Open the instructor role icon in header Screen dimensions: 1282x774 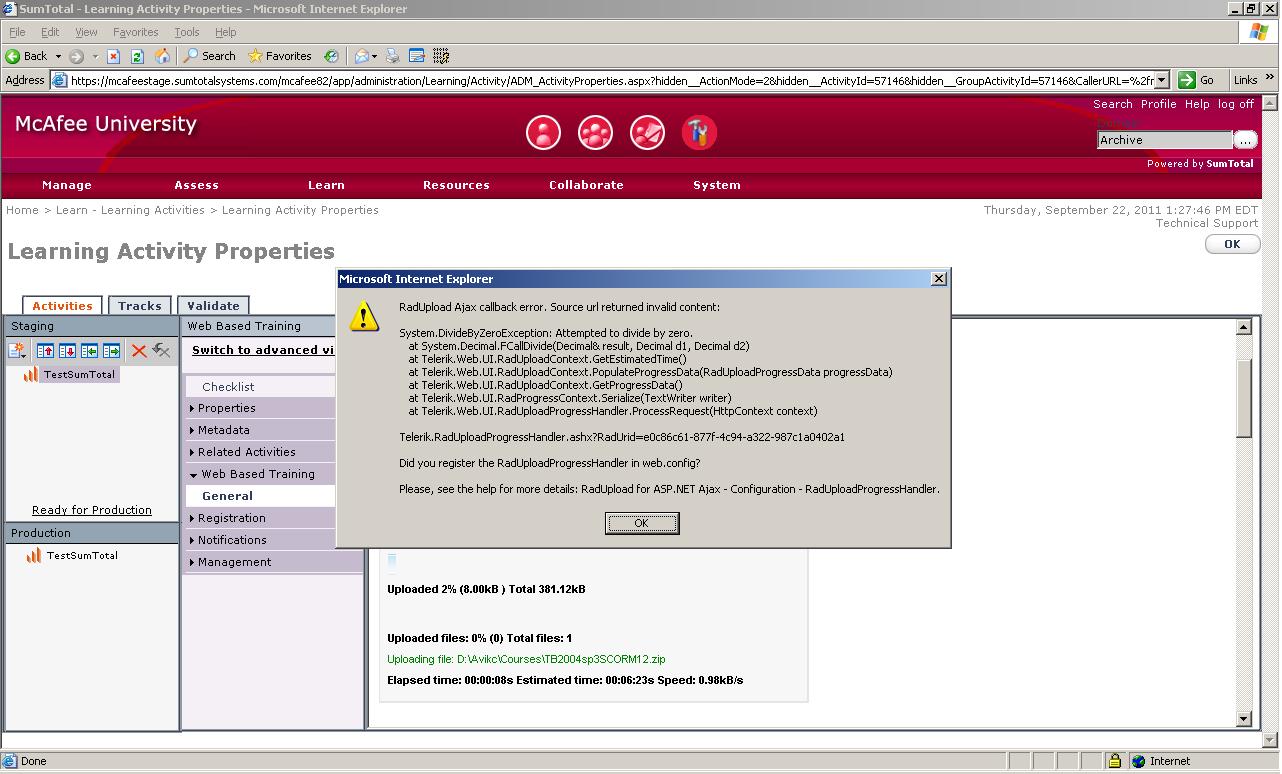tap(647, 132)
